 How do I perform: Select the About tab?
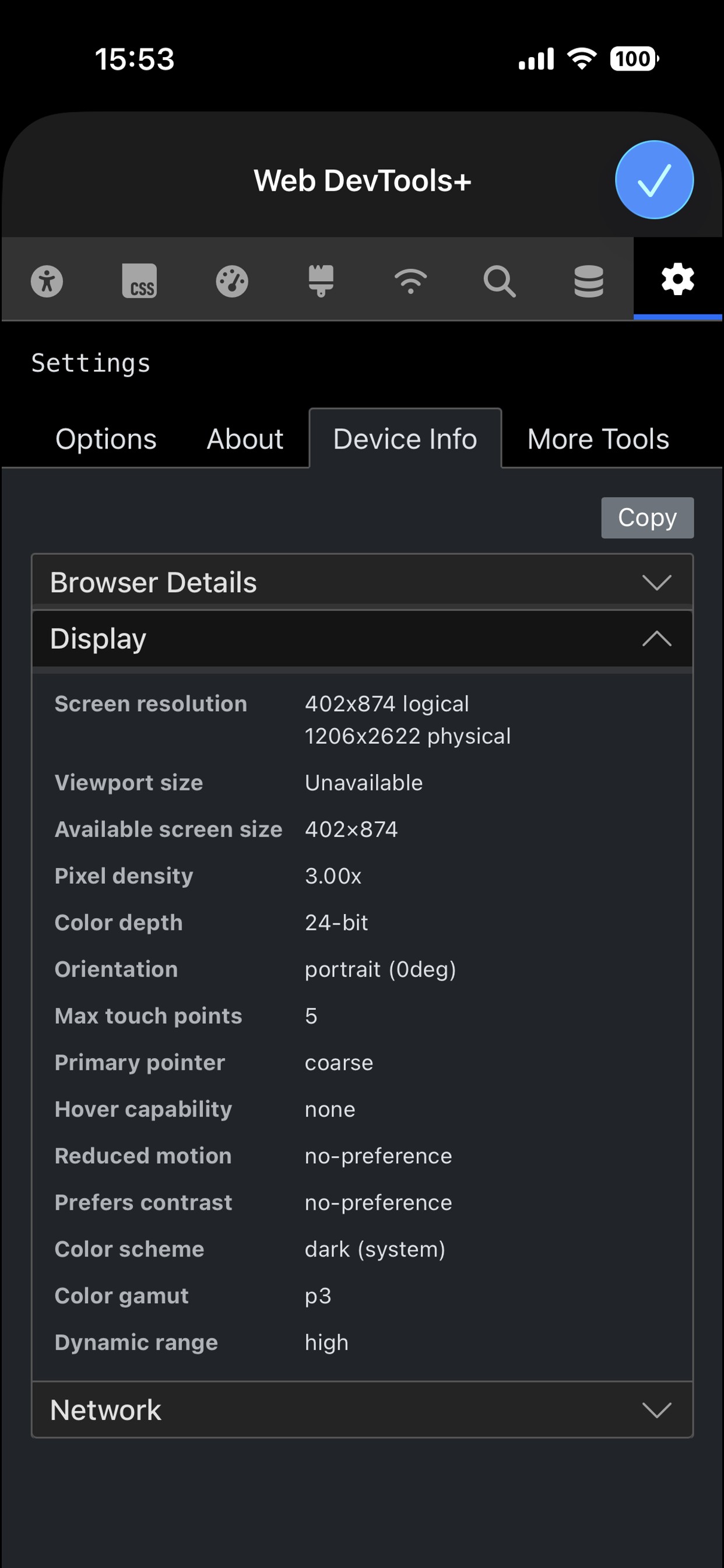(245, 438)
